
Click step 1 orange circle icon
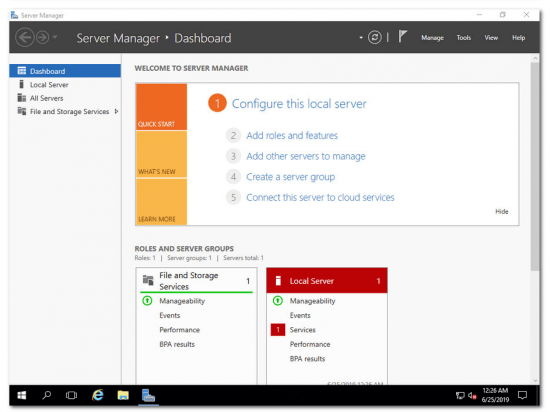click(217, 103)
